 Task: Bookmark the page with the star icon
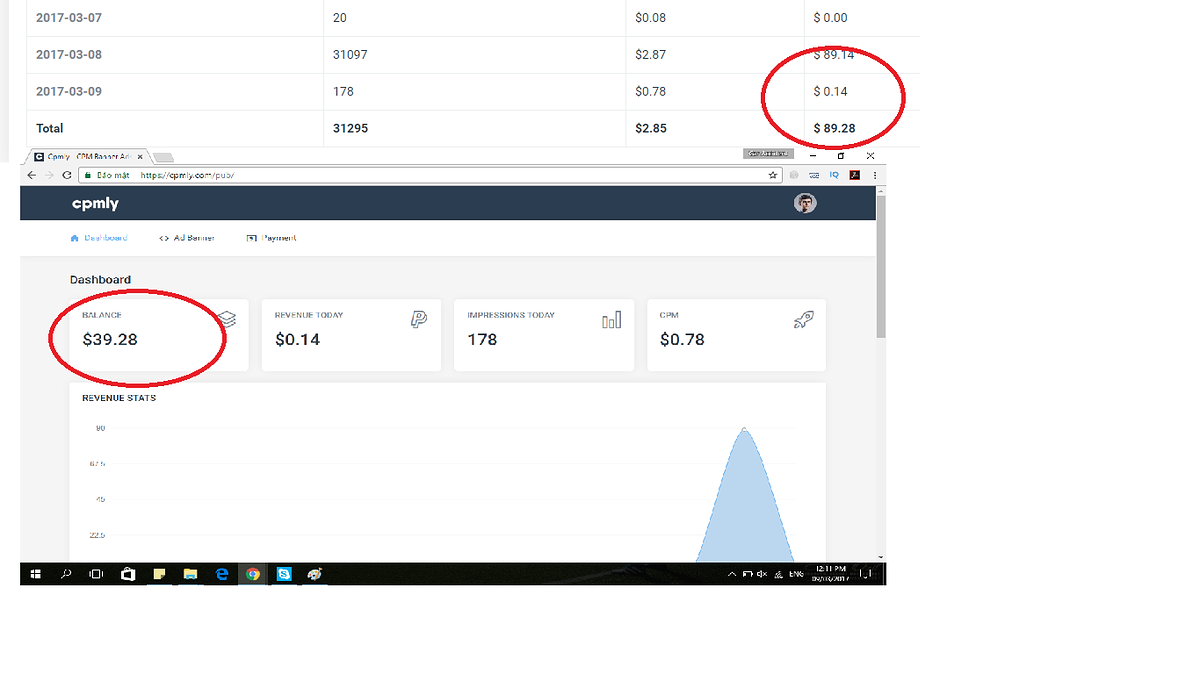[x=773, y=175]
